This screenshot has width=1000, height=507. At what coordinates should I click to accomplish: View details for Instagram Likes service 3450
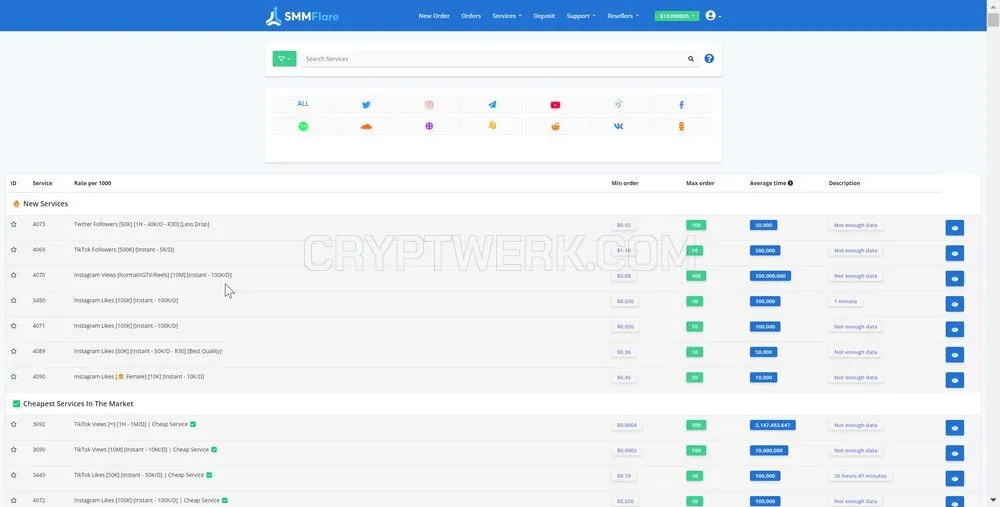pos(955,304)
